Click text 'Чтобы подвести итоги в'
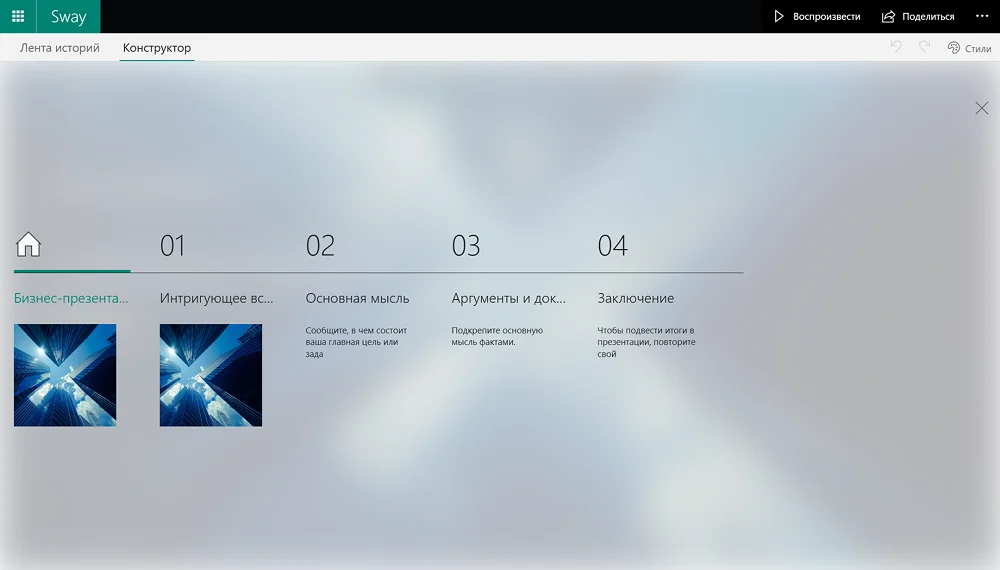Viewport: 1000px width, 570px height. point(645,330)
